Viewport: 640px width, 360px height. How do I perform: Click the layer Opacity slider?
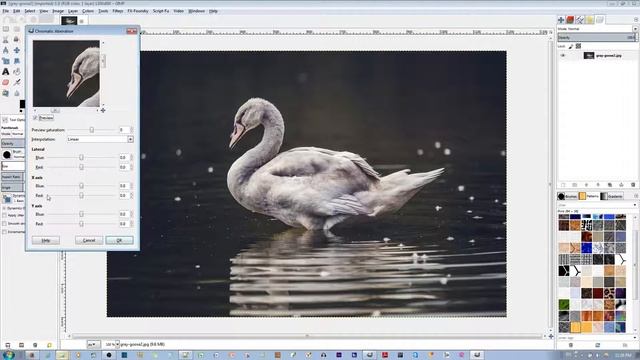597,37
